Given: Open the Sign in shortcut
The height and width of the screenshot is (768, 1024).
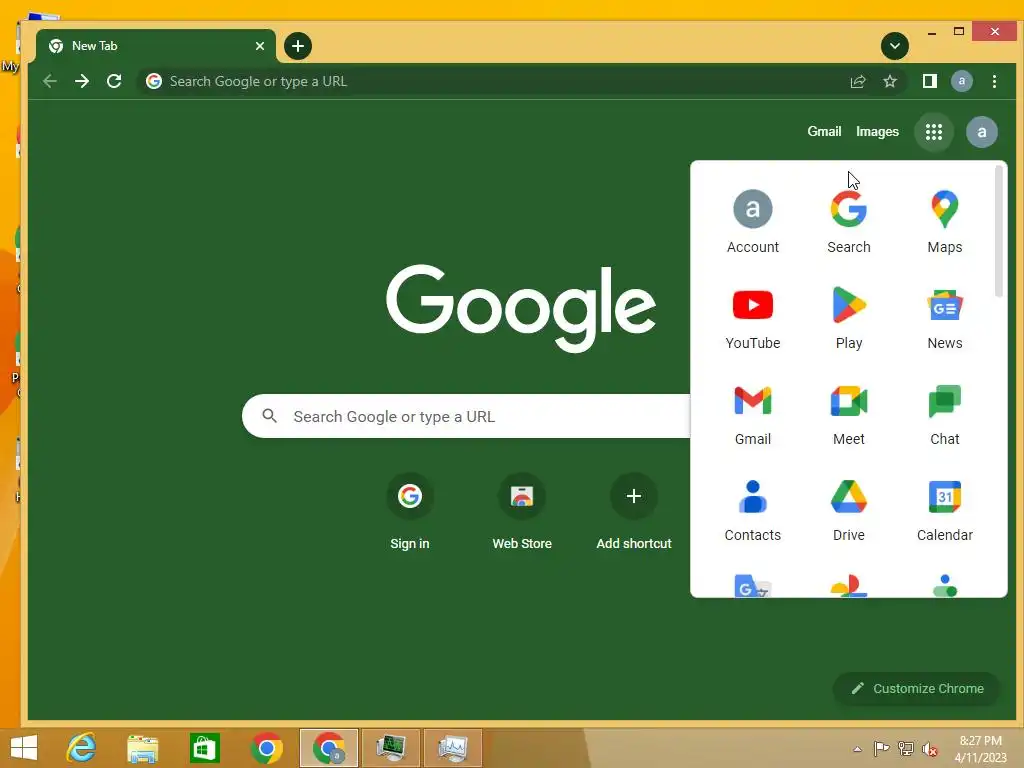Looking at the screenshot, I should pos(409,512).
